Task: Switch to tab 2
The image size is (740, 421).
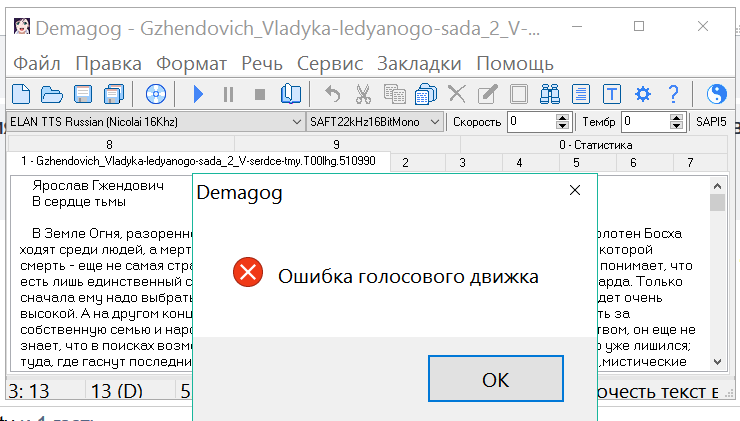Action: 405,163
